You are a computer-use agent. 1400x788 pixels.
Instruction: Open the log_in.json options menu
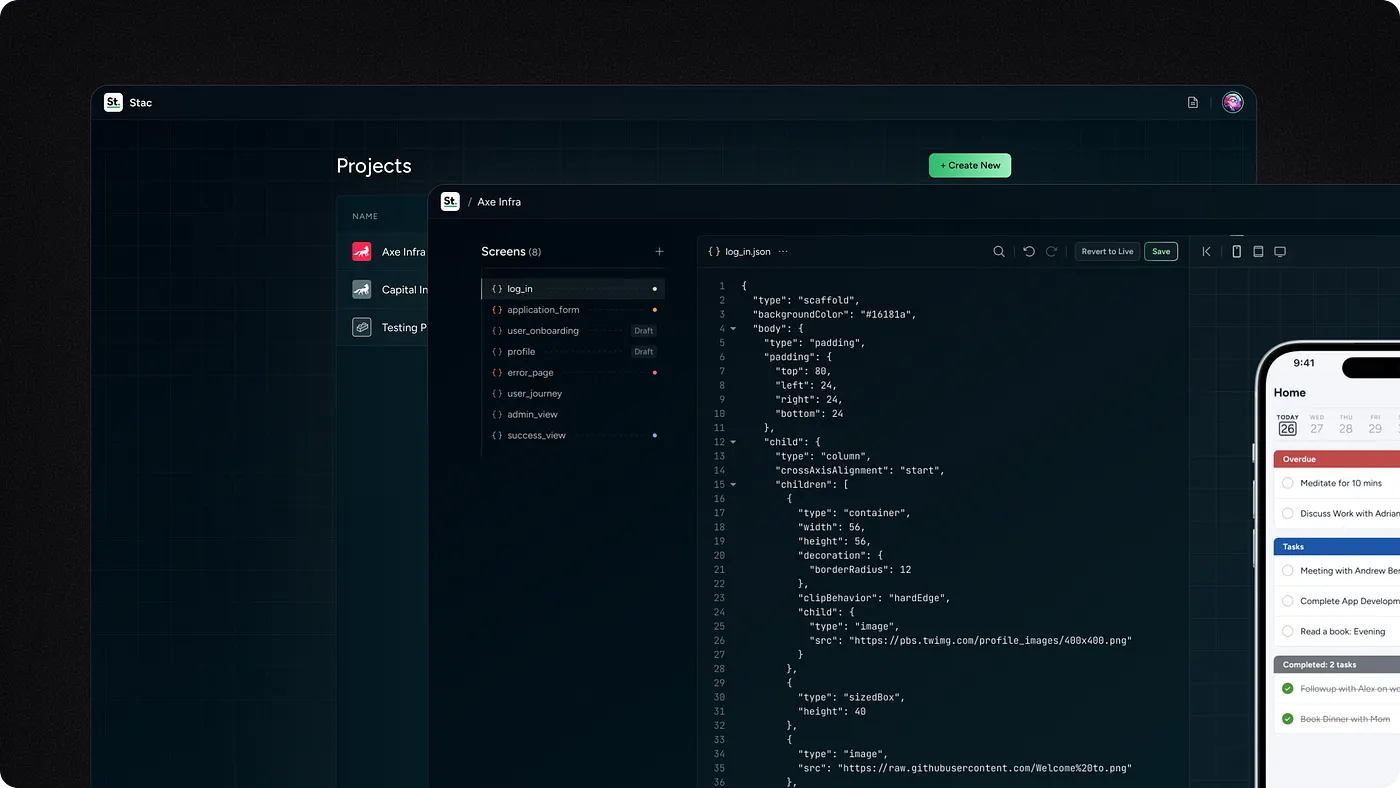coord(784,251)
